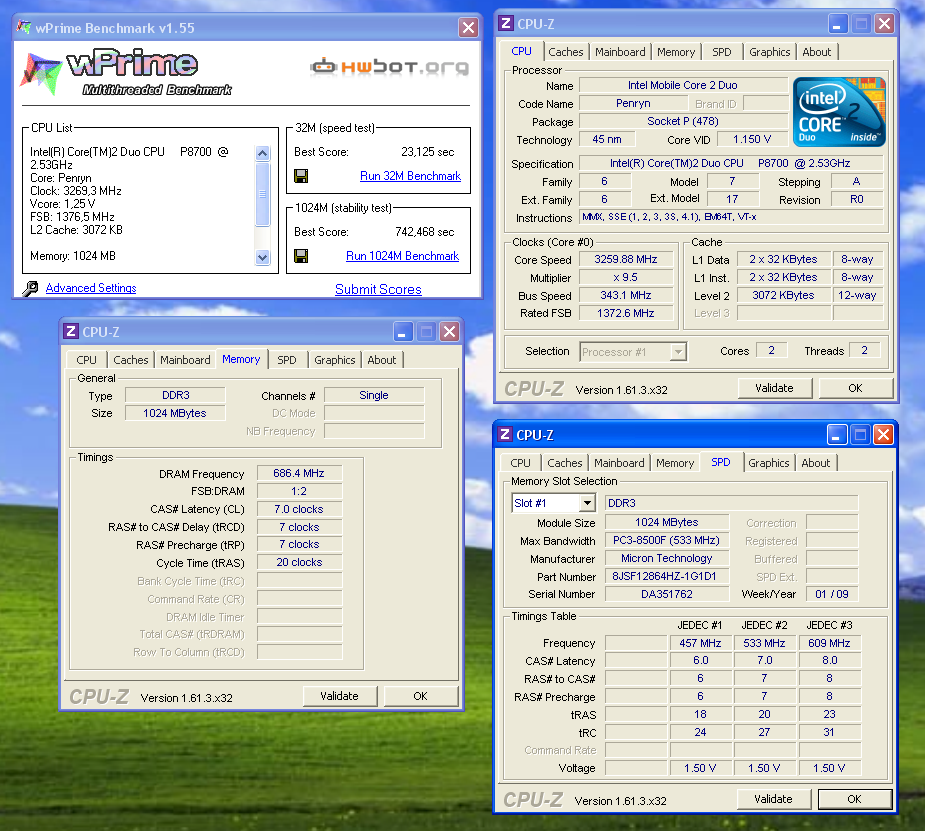Open About tab in top-right CPU-Z
This screenshot has height=831, width=925.
[816, 52]
